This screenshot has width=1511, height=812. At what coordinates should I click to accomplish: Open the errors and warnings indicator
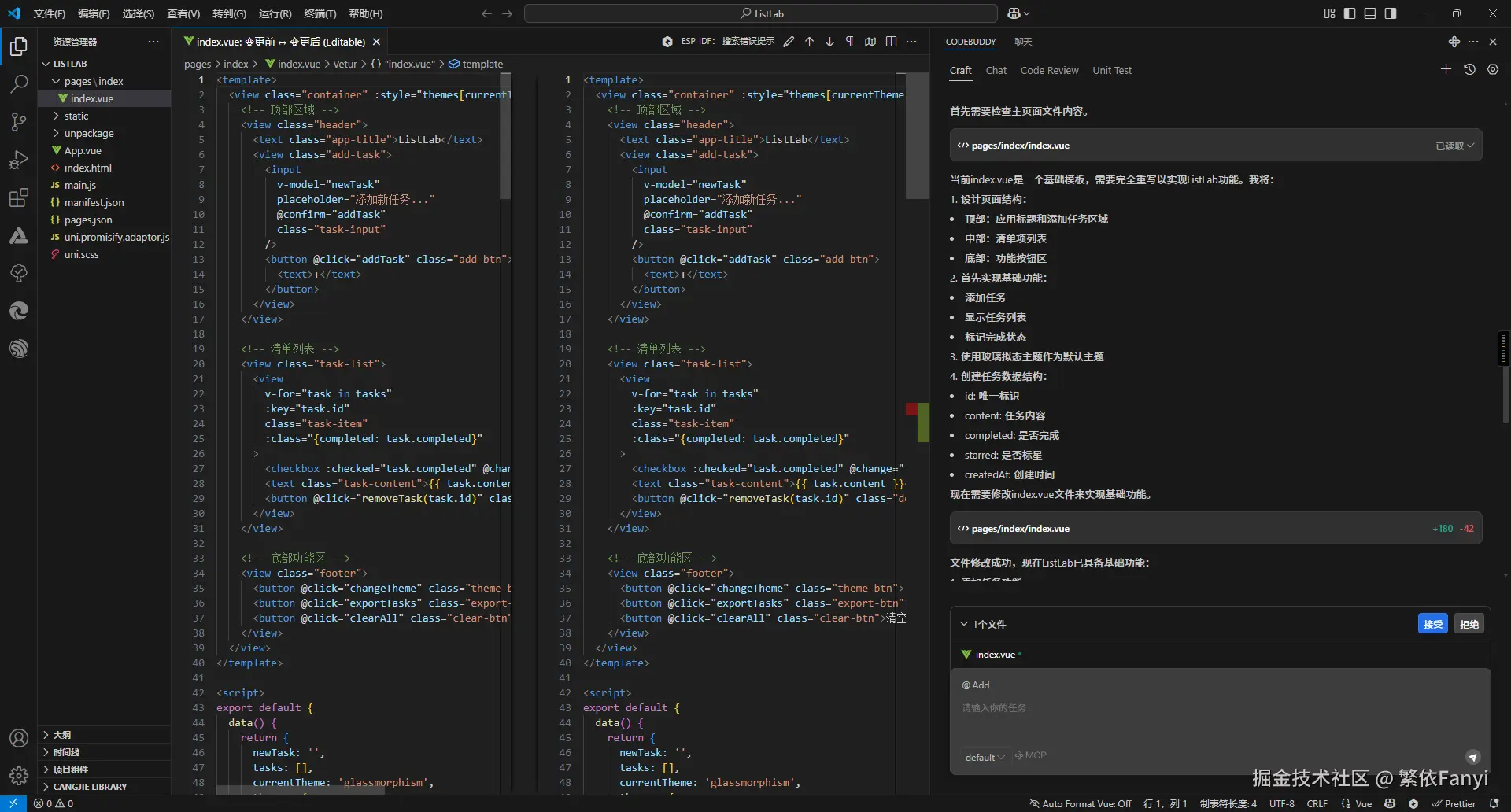click(x=54, y=803)
